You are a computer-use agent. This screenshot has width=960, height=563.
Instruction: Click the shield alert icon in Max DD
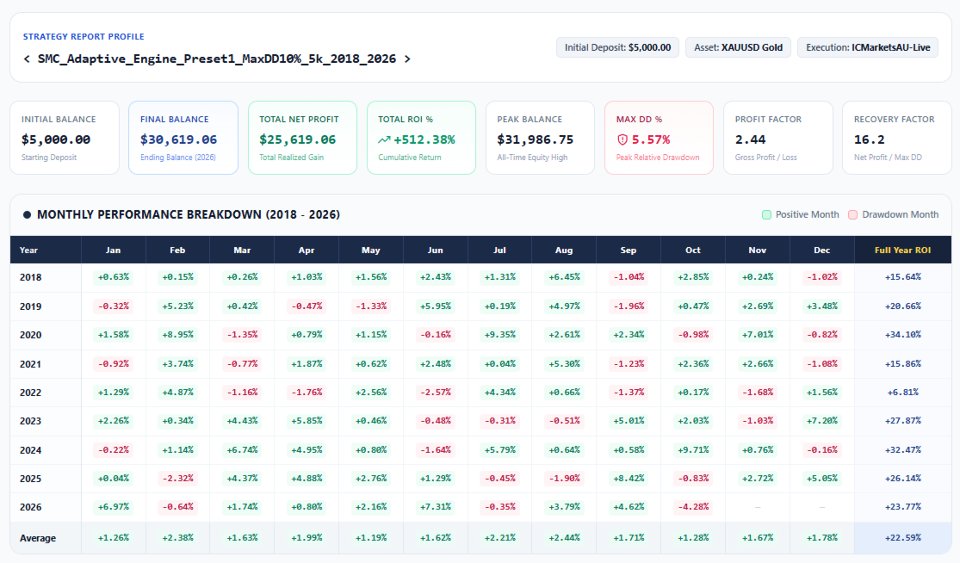(x=622, y=140)
